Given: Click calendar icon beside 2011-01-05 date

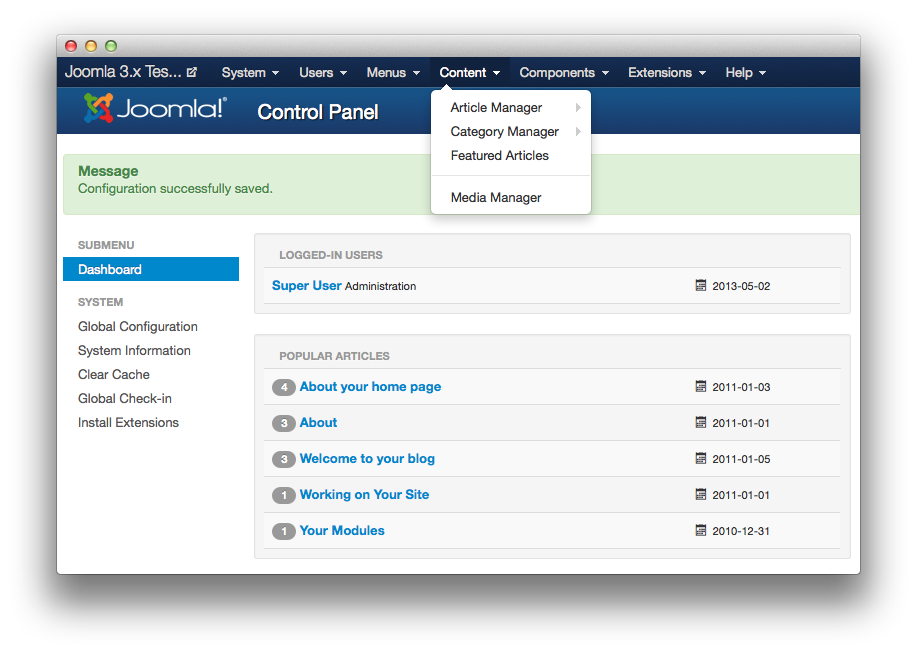Looking at the screenshot, I should (700, 458).
